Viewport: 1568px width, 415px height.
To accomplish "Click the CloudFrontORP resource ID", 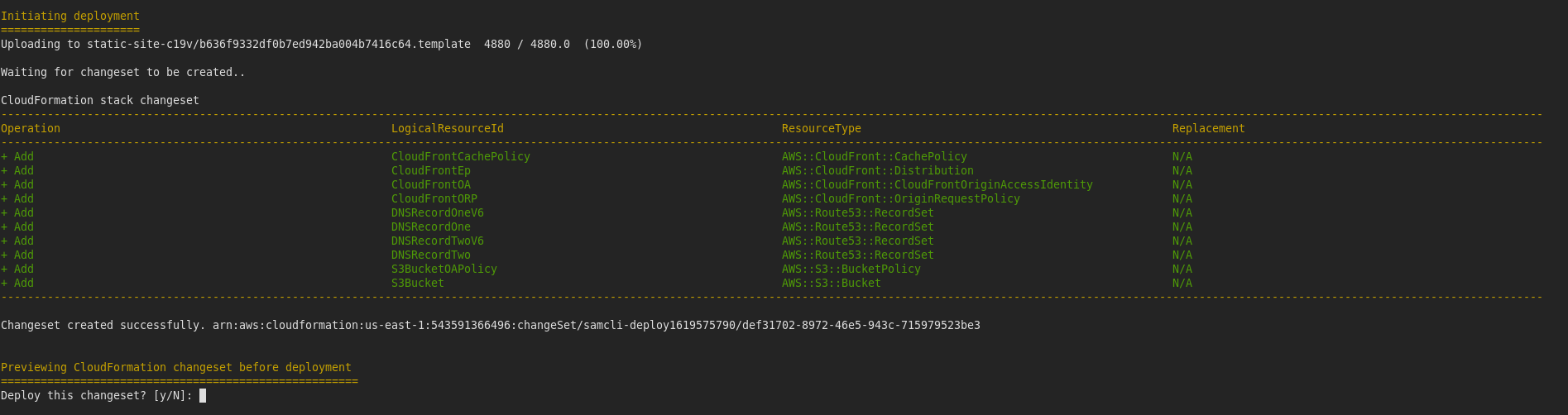I will click(x=434, y=199).
